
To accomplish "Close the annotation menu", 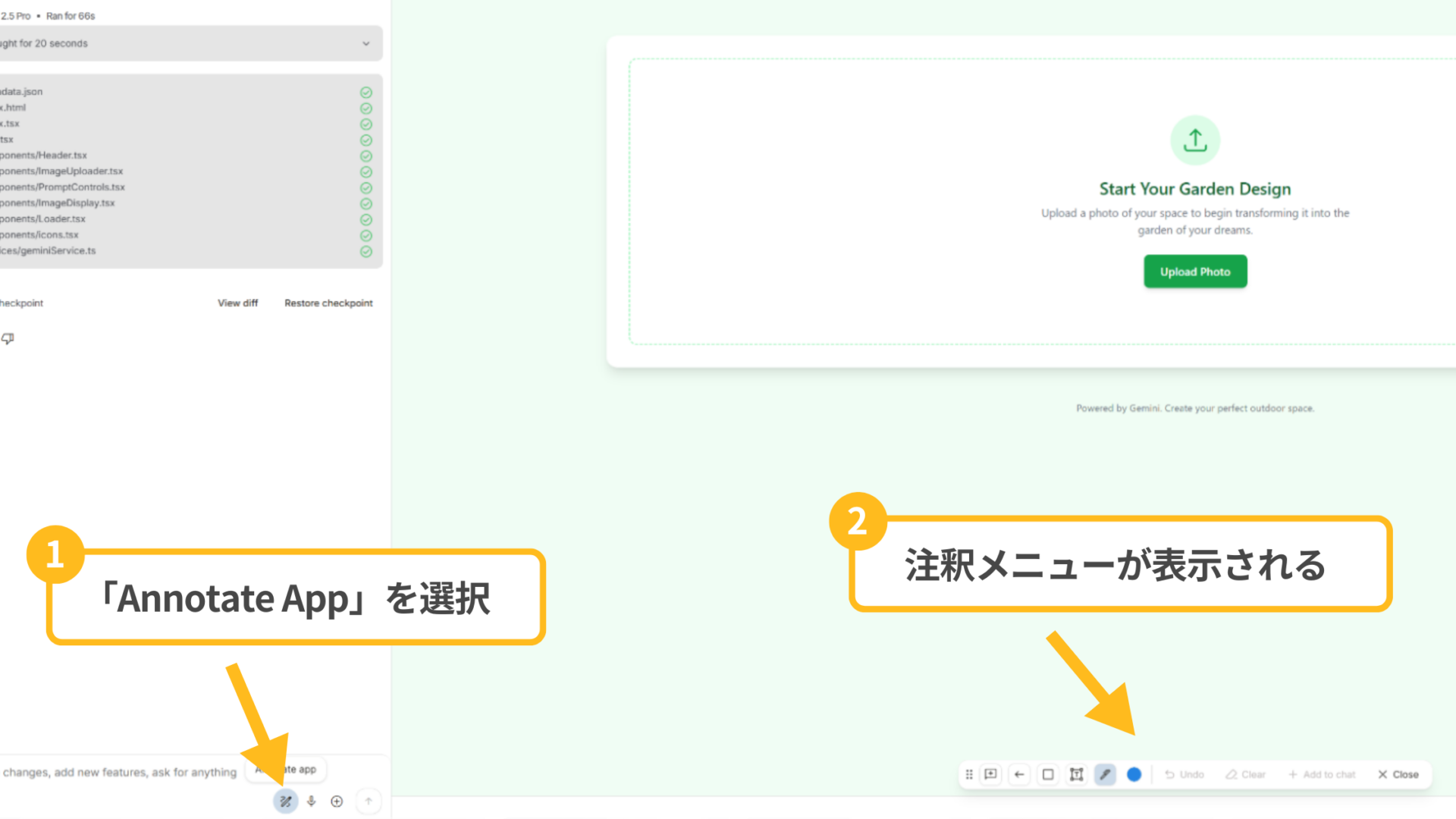I will 1399,774.
